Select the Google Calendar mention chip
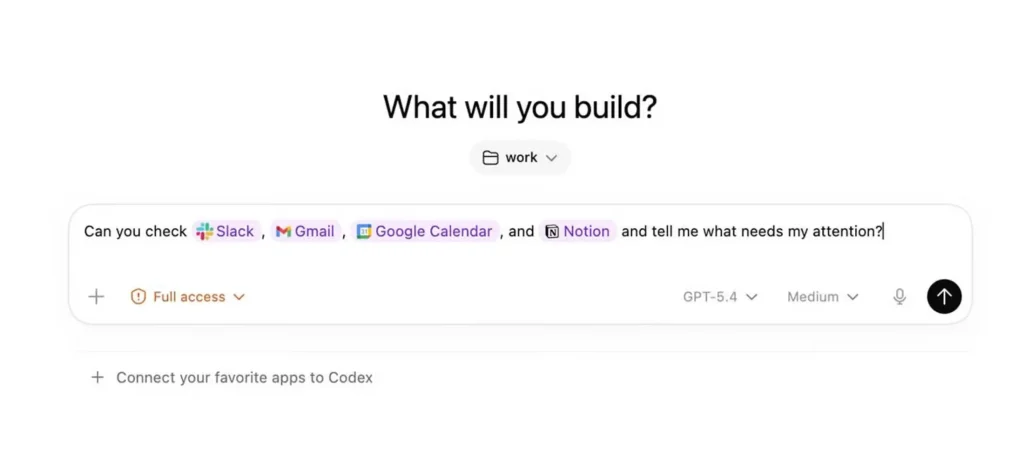The width and height of the screenshot is (1024, 461). pyautogui.click(x=425, y=231)
